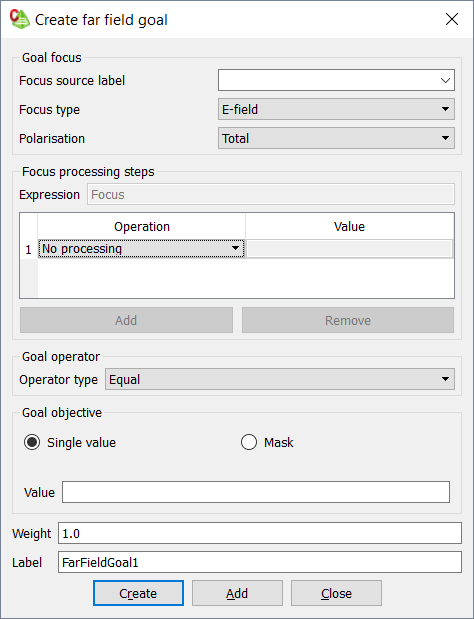The width and height of the screenshot is (474, 619).
Task: Click the Value cell in processing row 1
Action: (349, 249)
